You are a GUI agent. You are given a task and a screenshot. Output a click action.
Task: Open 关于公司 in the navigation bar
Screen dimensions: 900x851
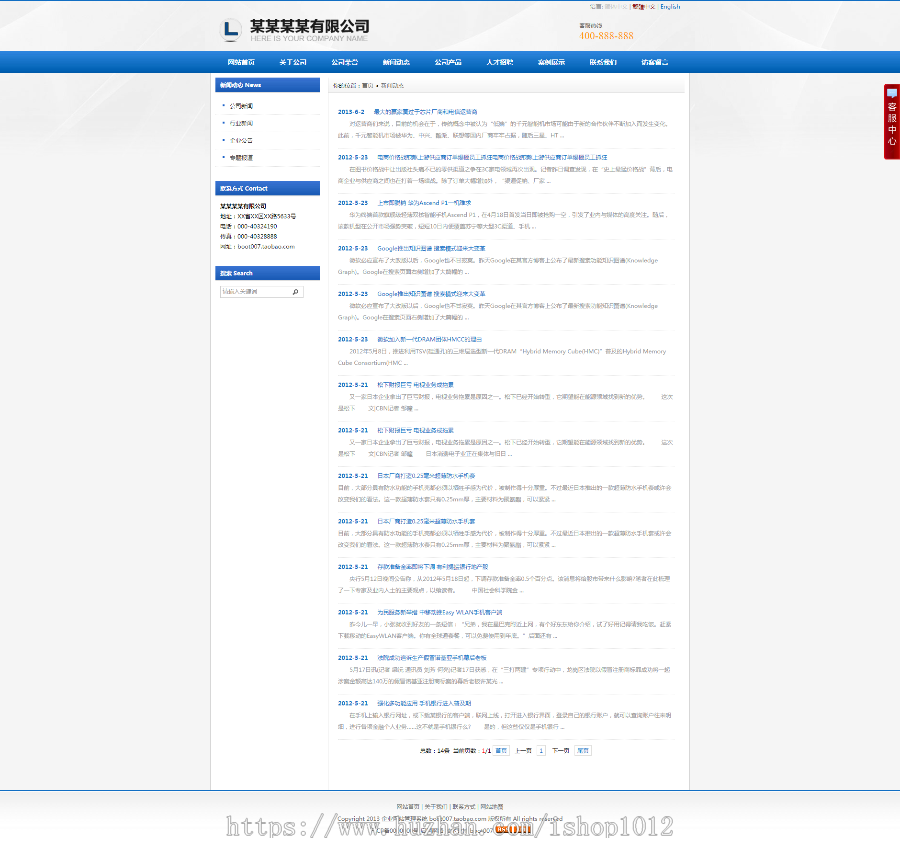pos(293,62)
